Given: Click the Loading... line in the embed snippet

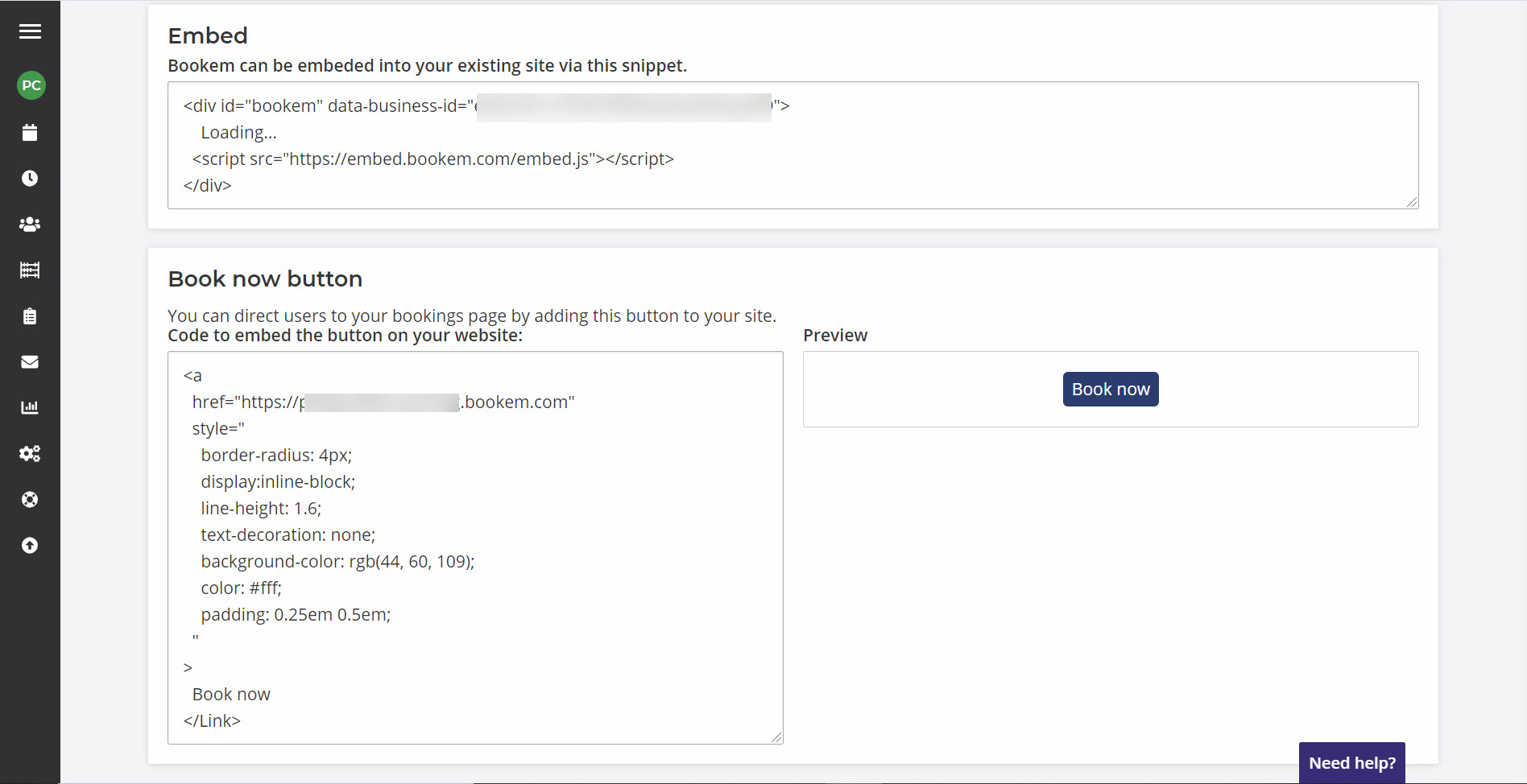Looking at the screenshot, I should point(238,133).
